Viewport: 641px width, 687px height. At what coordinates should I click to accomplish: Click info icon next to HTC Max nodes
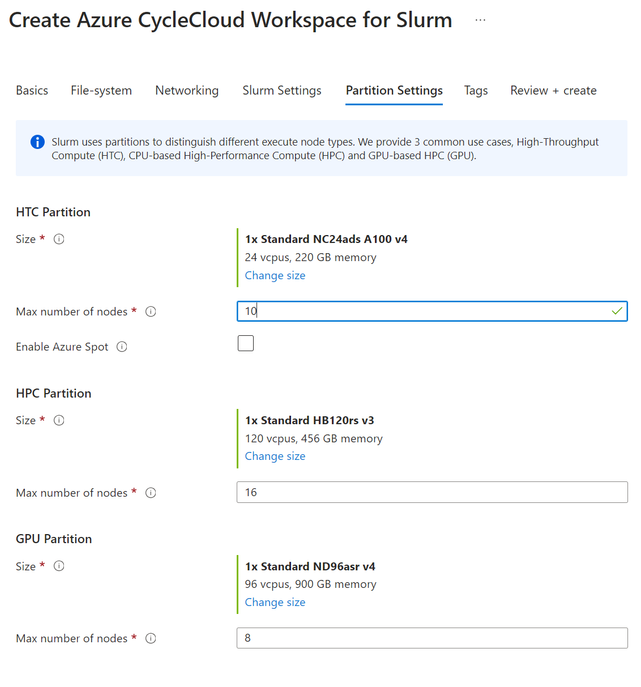coord(151,312)
